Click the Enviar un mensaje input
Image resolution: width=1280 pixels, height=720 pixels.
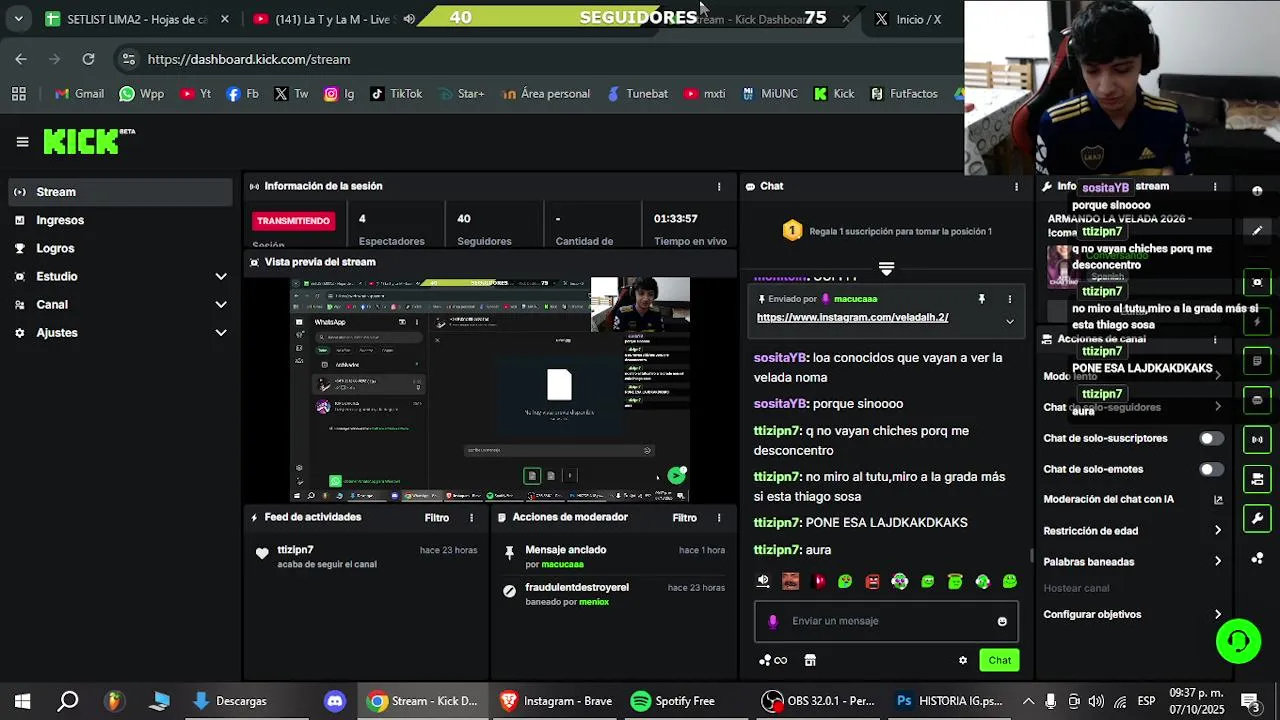click(886, 621)
